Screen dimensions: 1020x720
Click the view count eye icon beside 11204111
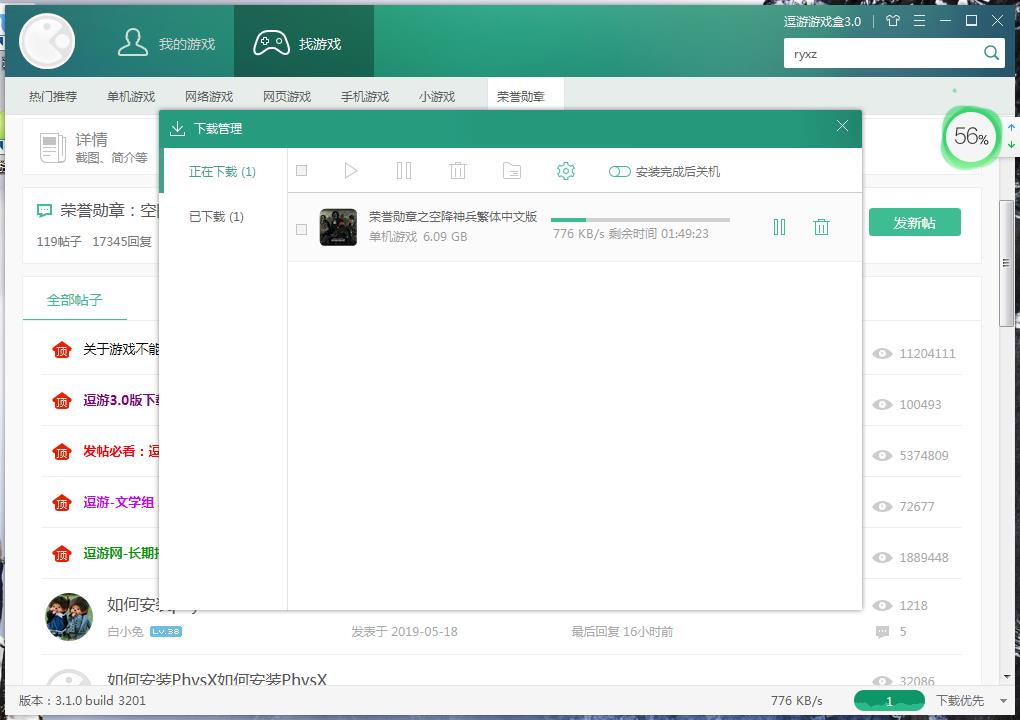click(882, 353)
